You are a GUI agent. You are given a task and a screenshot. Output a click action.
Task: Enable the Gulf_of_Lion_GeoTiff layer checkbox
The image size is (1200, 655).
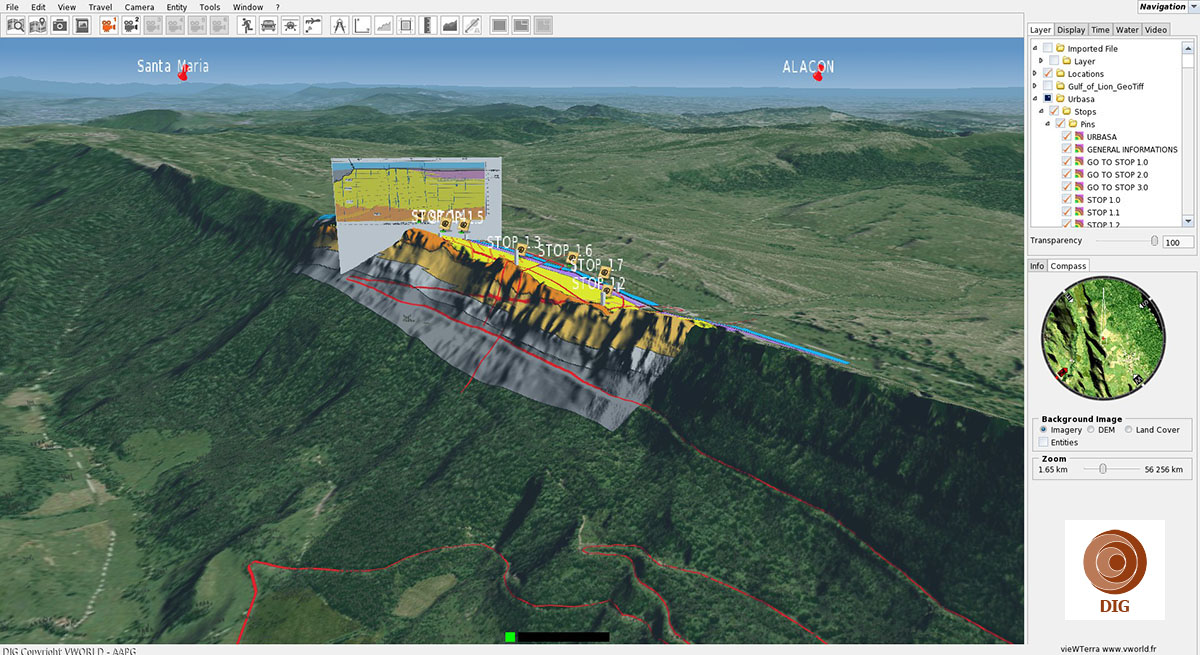pos(1048,87)
